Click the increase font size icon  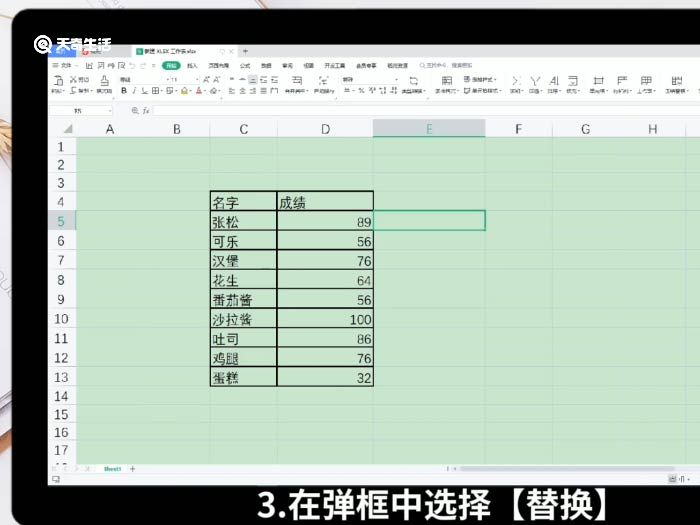coord(206,79)
